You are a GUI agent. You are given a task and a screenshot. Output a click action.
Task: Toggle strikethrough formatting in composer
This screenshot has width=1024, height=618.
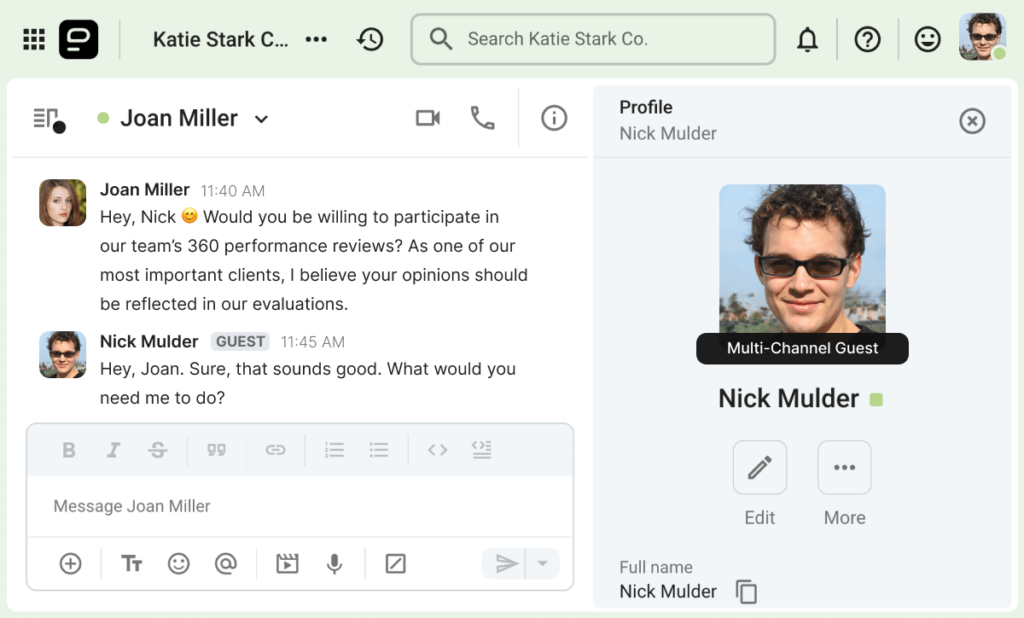tap(158, 450)
